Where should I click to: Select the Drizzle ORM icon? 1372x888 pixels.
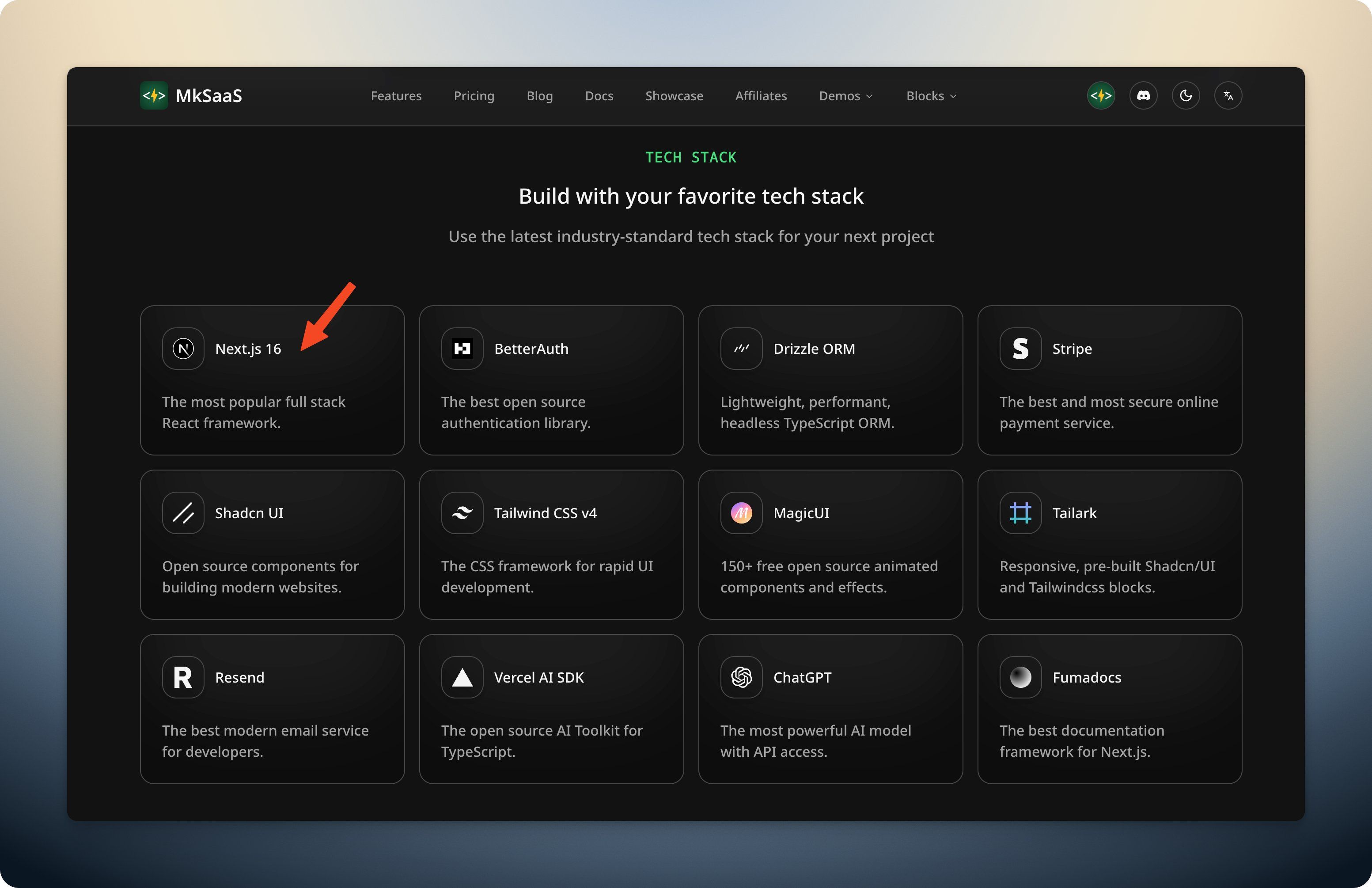pyautogui.click(x=741, y=349)
